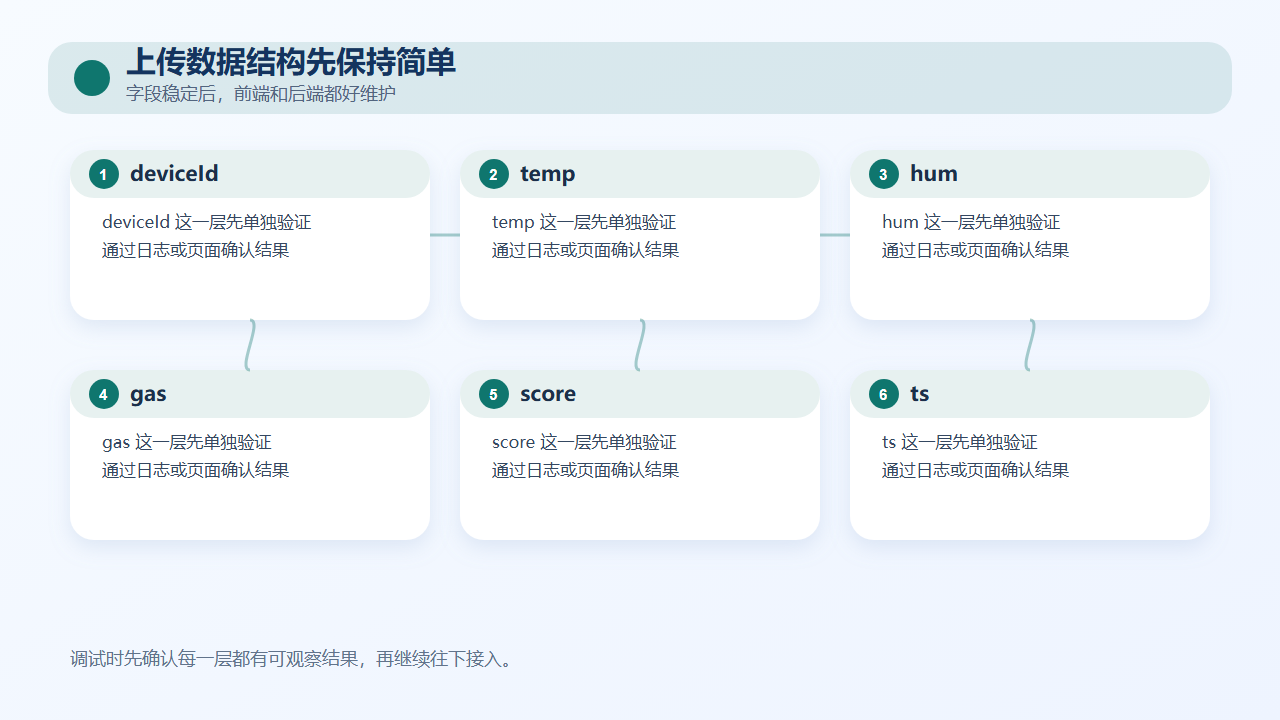Select the gas card heading

tap(148, 394)
